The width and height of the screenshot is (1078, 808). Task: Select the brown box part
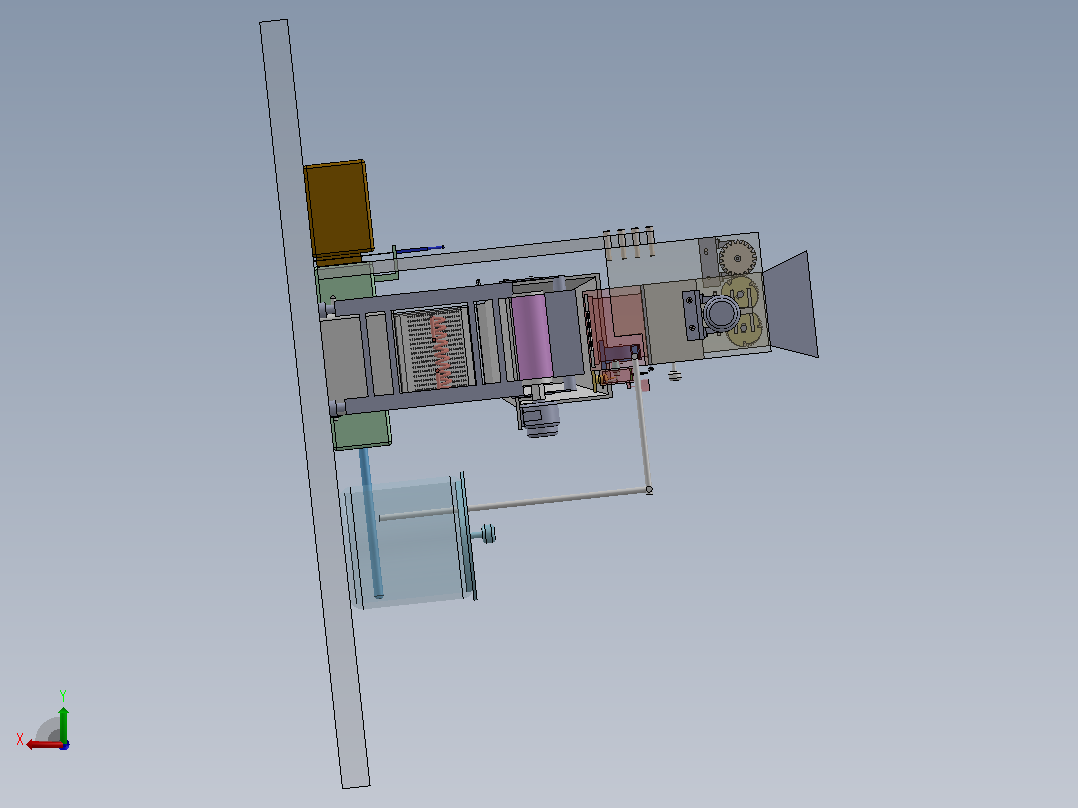coord(339,209)
